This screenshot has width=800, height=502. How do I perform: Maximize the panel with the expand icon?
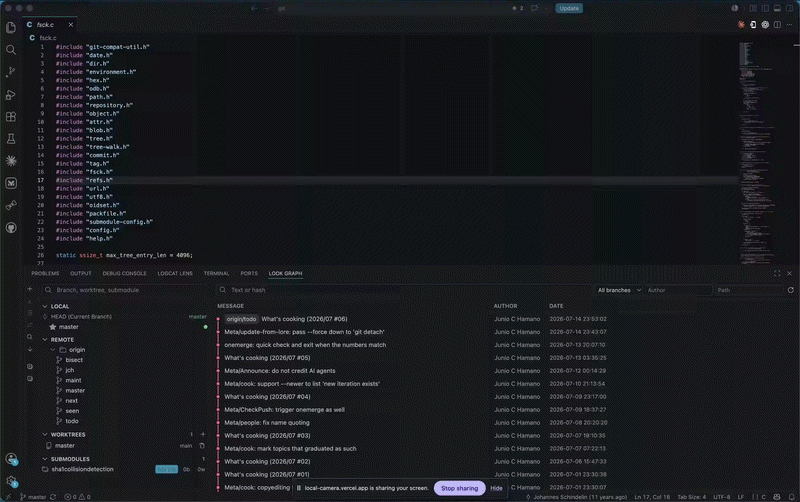777,273
